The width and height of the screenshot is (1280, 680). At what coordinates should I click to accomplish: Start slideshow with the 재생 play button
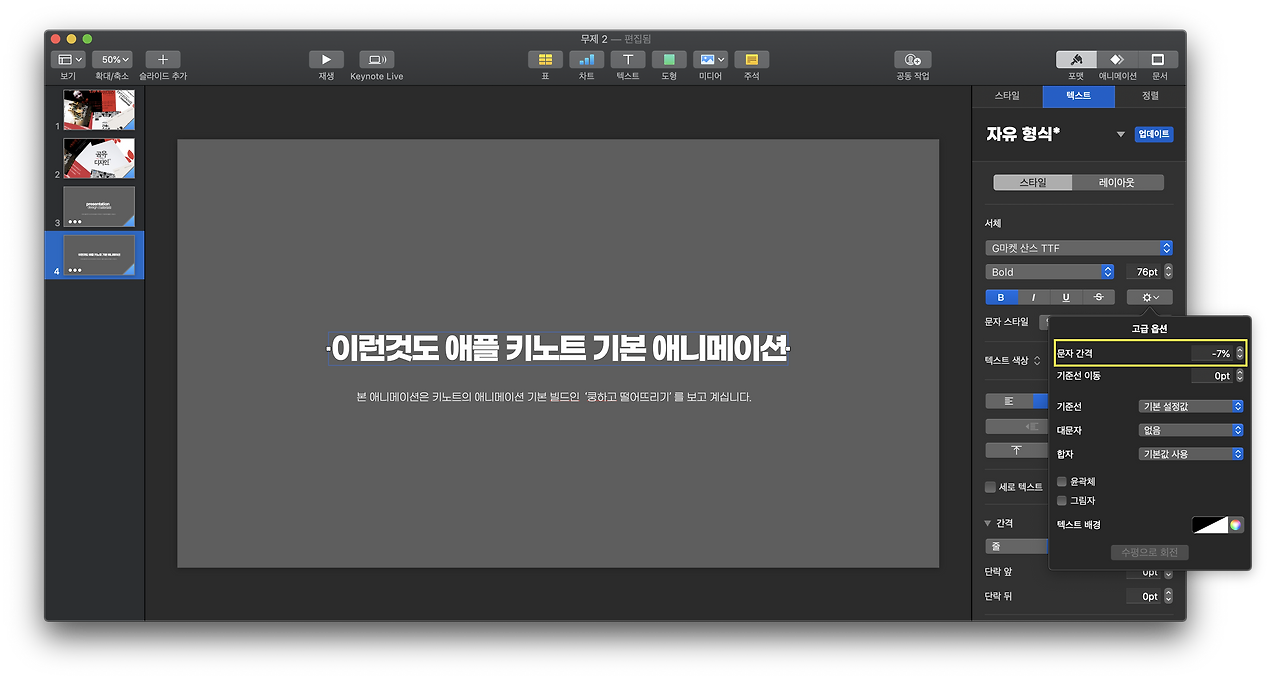click(326, 60)
